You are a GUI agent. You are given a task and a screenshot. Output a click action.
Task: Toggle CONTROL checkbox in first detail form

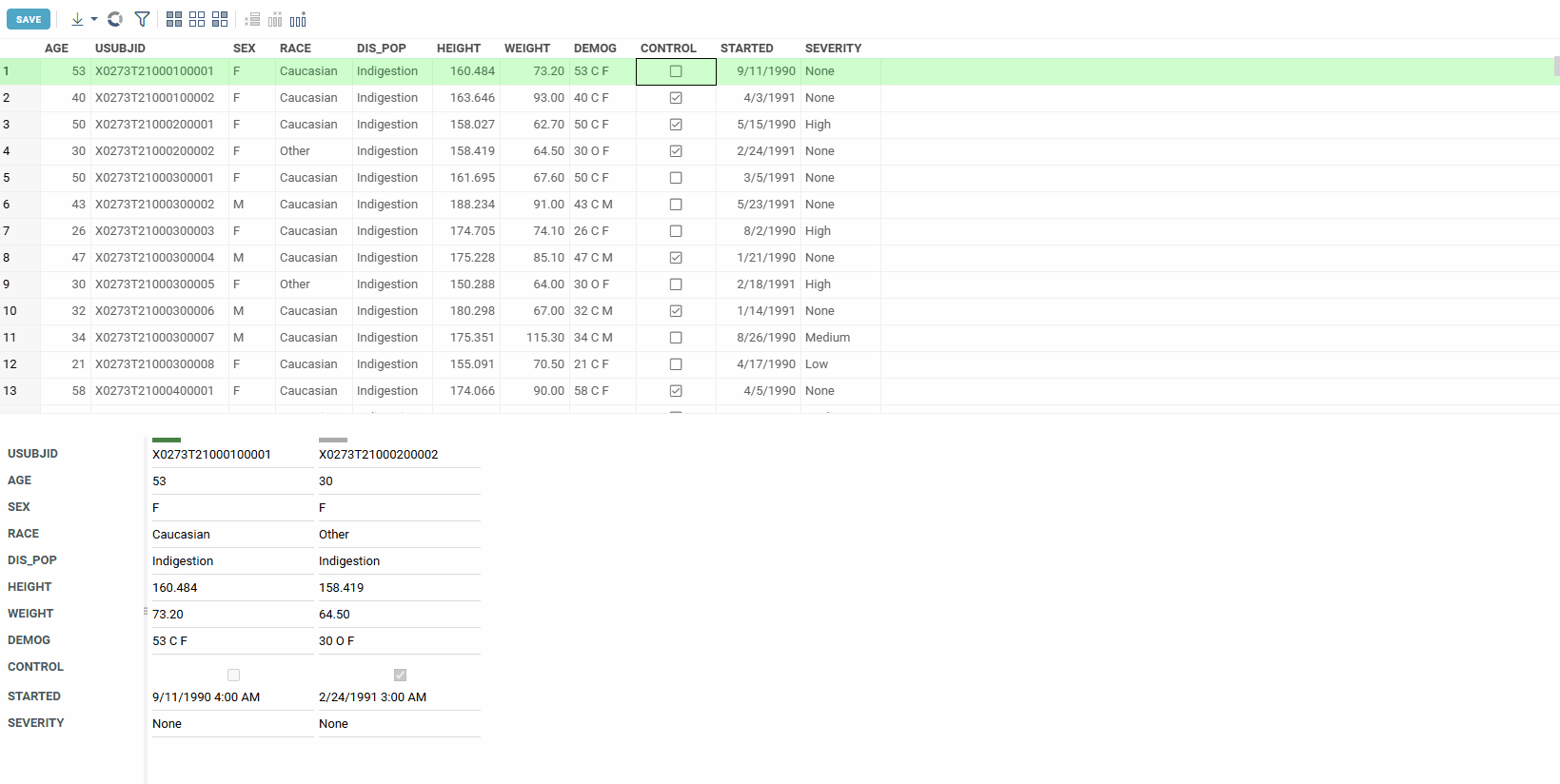pos(233,675)
